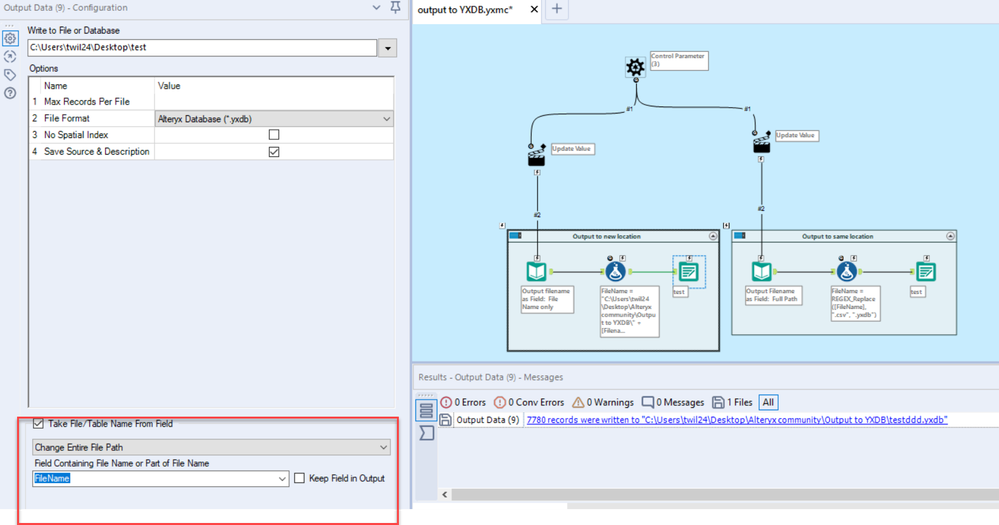Click the file save icon beside Output Data (9)
999x525 pixels.
[445, 420]
